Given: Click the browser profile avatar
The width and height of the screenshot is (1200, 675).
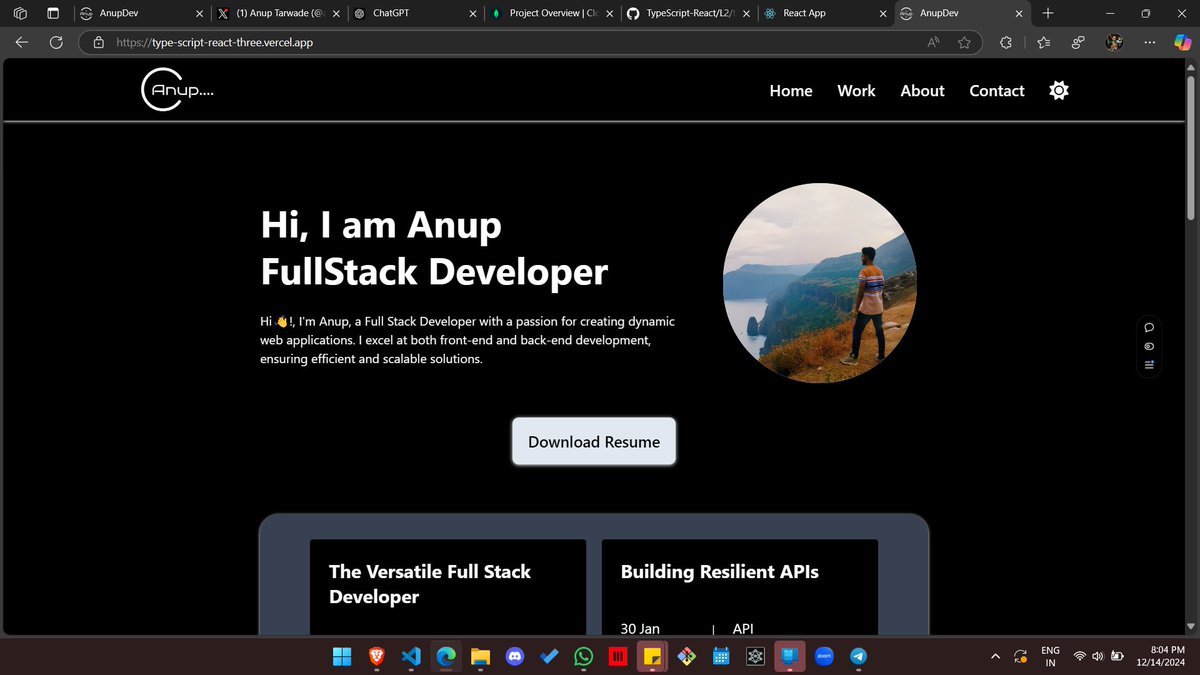Looking at the screenshot, I should click(x=1113, y=43).
